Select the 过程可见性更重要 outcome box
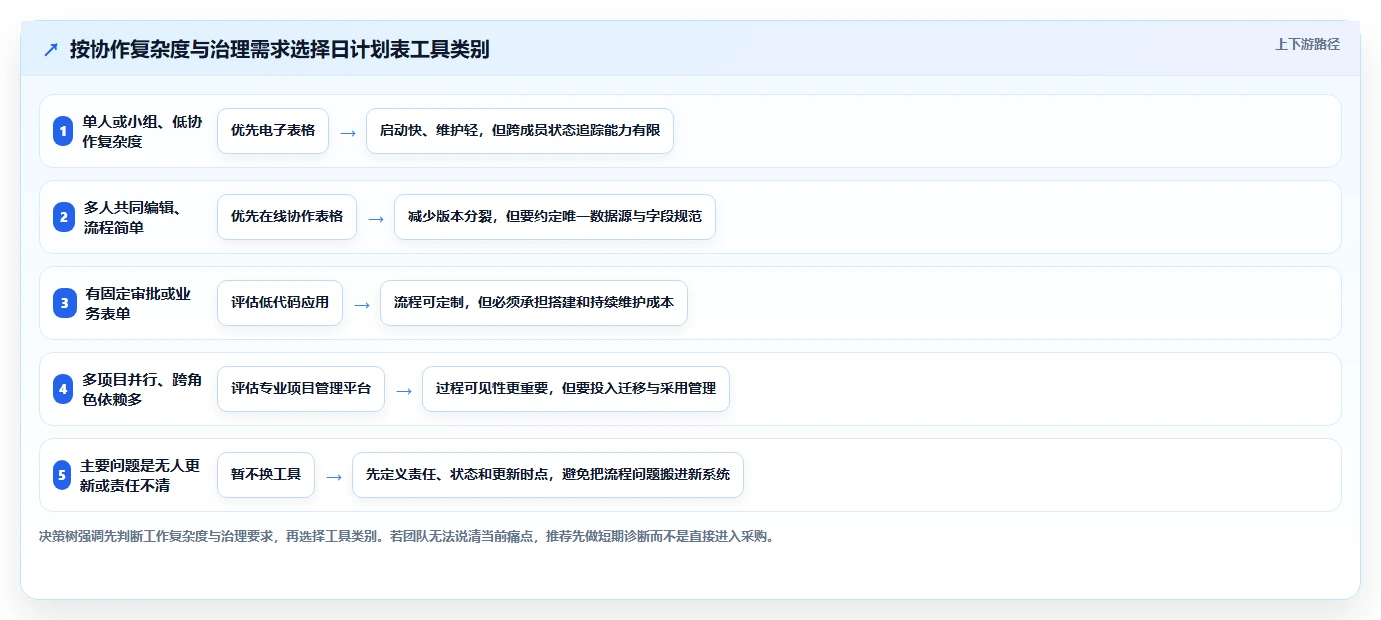The height and width of the screenshot is (620, 1381). coord(576,389)
